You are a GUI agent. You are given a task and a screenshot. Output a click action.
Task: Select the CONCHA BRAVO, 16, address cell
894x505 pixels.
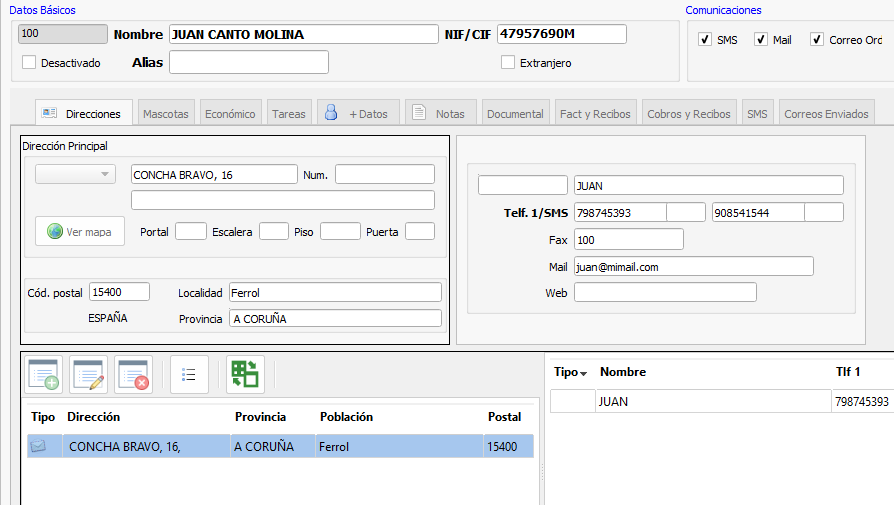coord(147,446)
